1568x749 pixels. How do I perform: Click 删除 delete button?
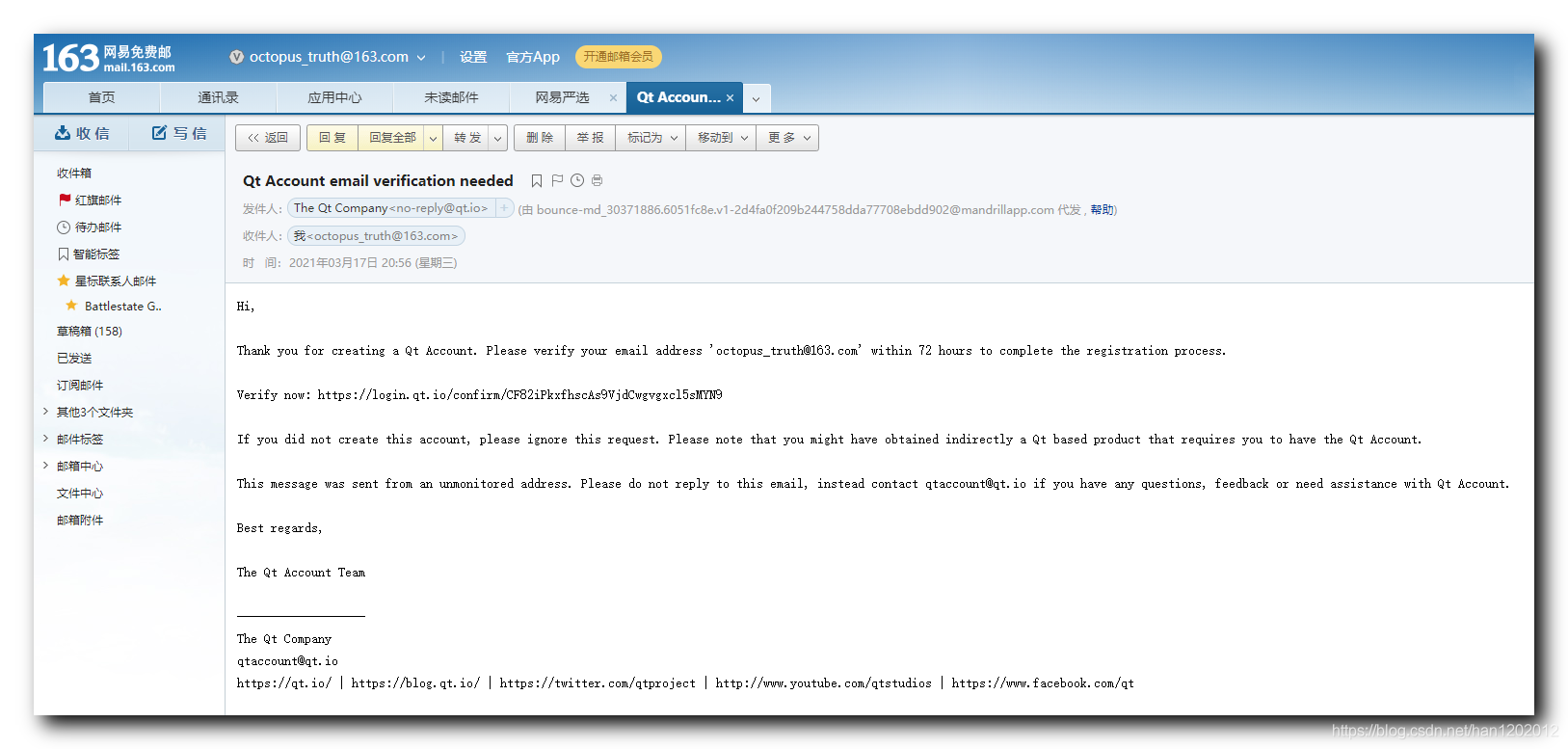click(x=540, y=138)
